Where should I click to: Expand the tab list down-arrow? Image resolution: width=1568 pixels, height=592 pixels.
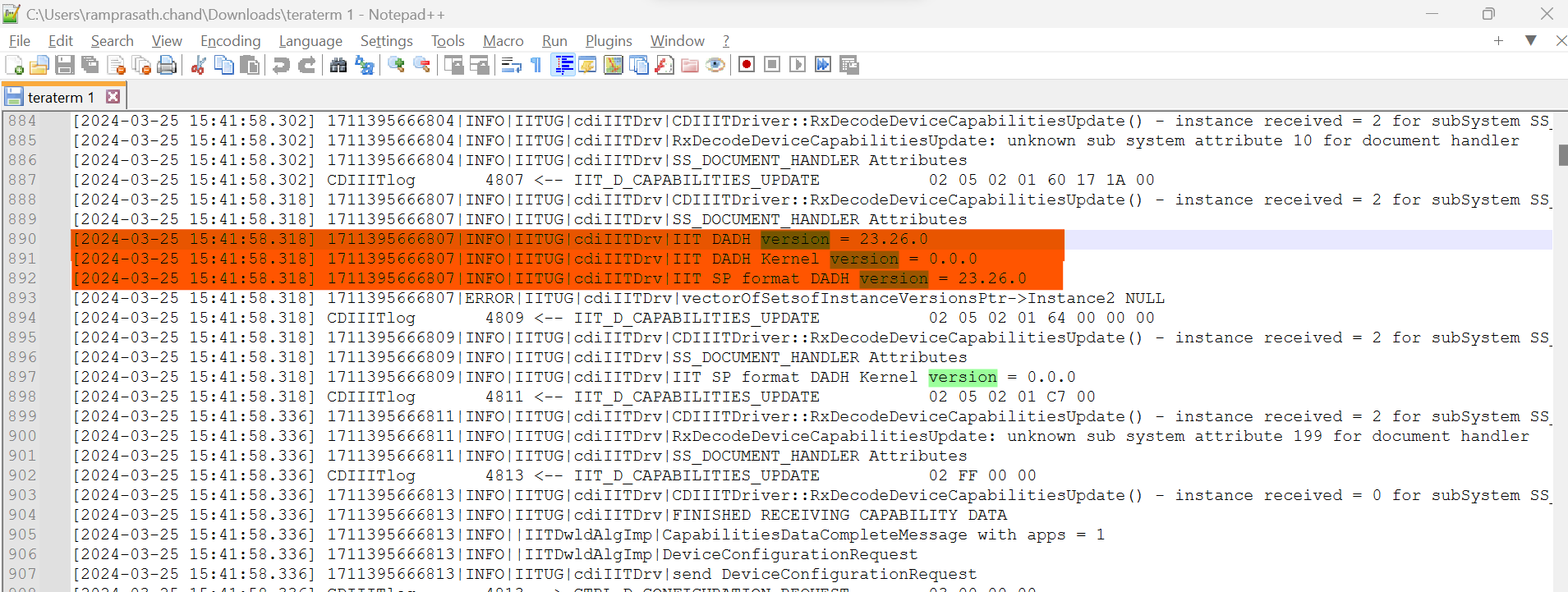[1530, 40]
